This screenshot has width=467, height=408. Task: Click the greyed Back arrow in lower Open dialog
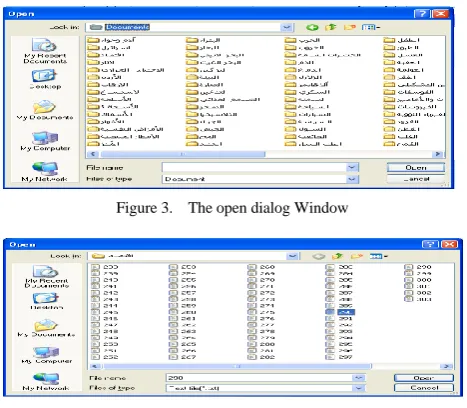pyautogui.click(x=319, y=256)
